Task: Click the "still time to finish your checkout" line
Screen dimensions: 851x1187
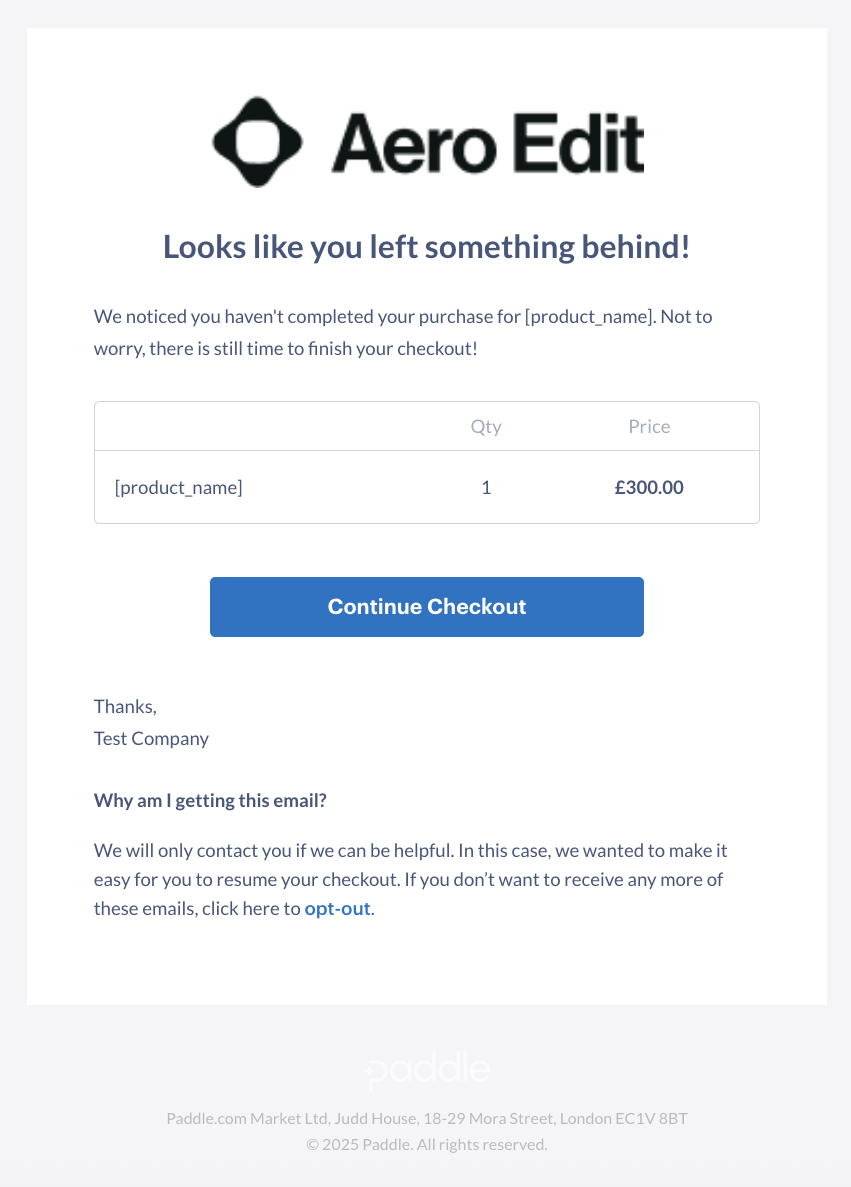Action: (x=286, y=349)
